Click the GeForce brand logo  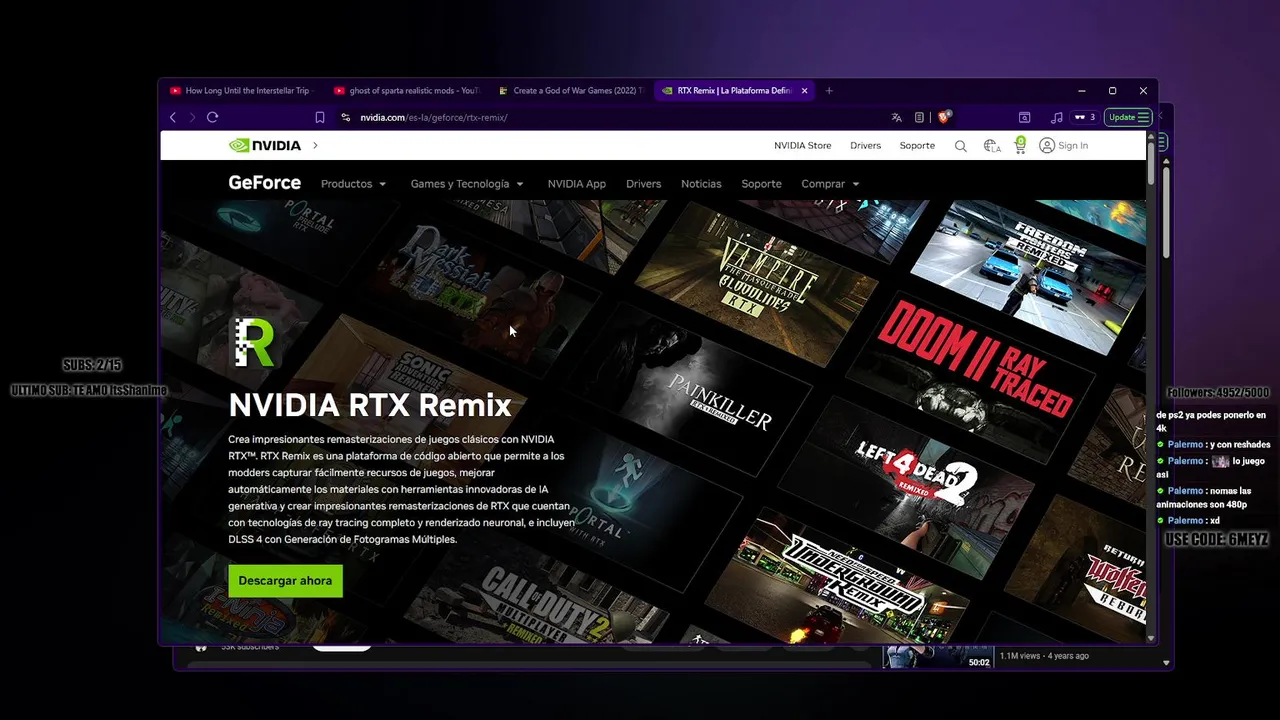tap(264, 183)
